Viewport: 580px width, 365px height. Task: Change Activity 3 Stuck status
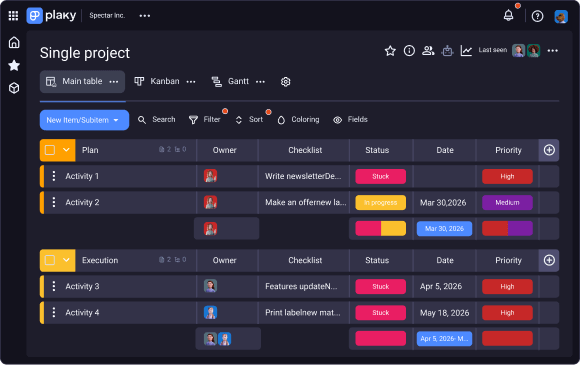(381, 287)
